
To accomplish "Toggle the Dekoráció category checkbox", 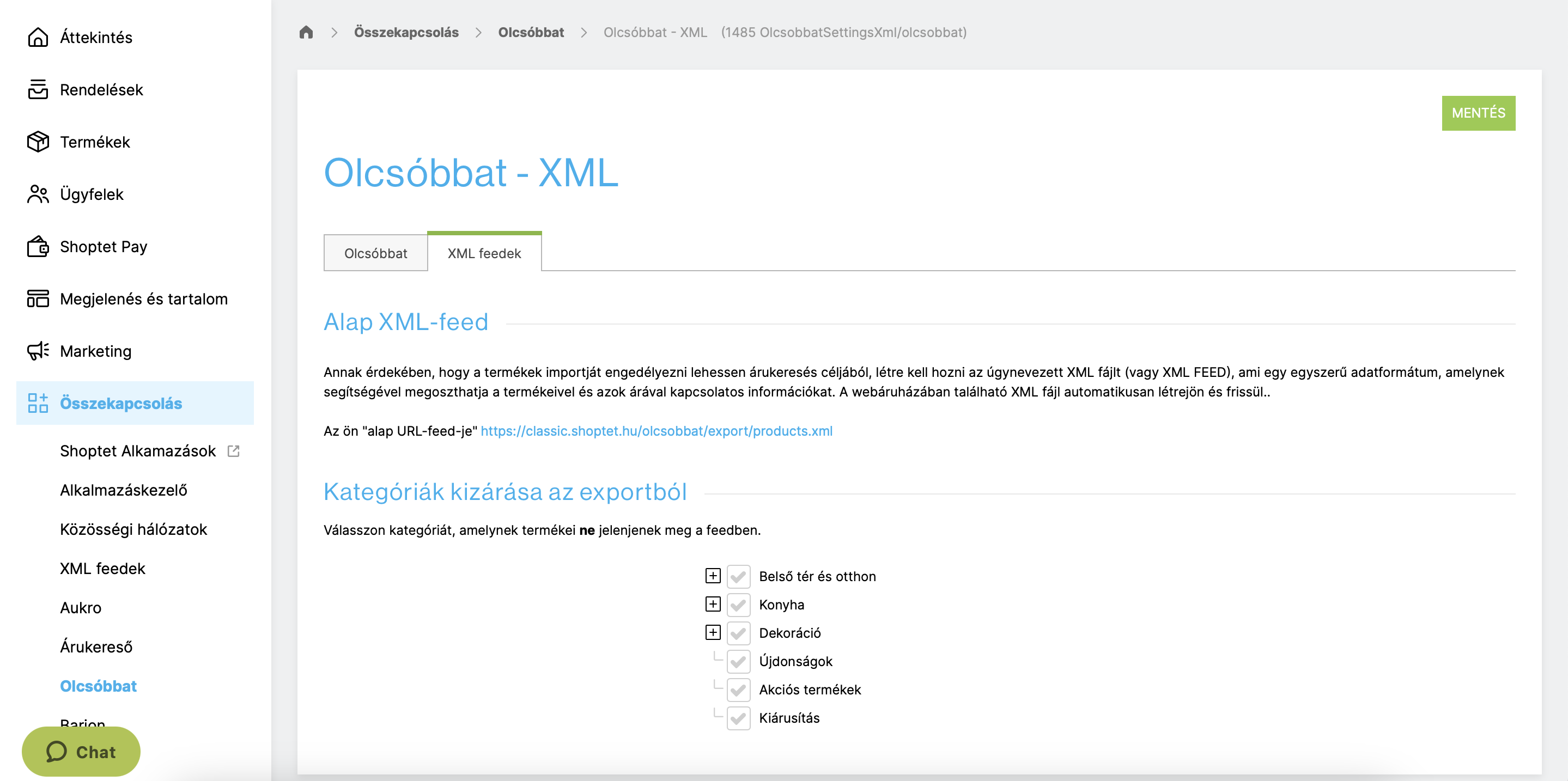I will point(738,633).
